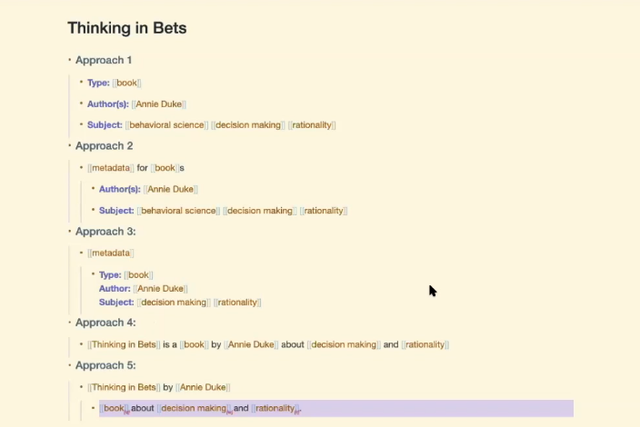Click bullet of metadata for books block
Screen dimensions: 640x427
coord(82,167)
